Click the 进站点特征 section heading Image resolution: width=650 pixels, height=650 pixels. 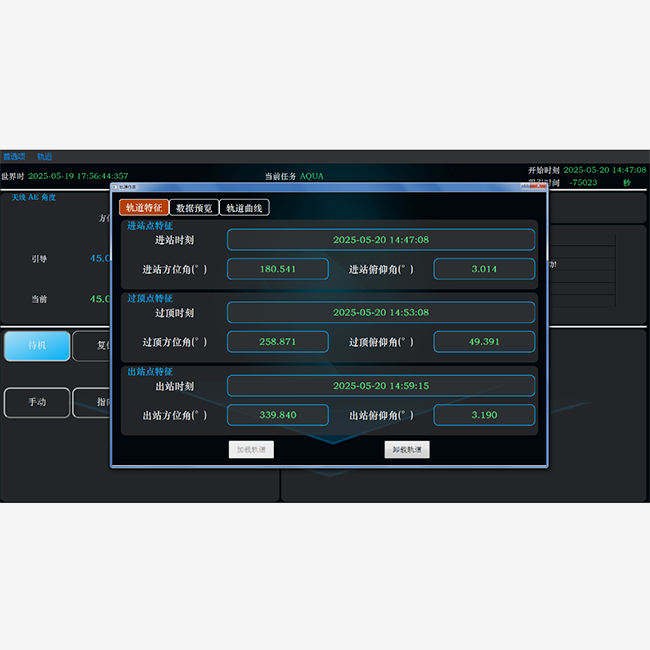pyautogui.click(x=150, y=226)
